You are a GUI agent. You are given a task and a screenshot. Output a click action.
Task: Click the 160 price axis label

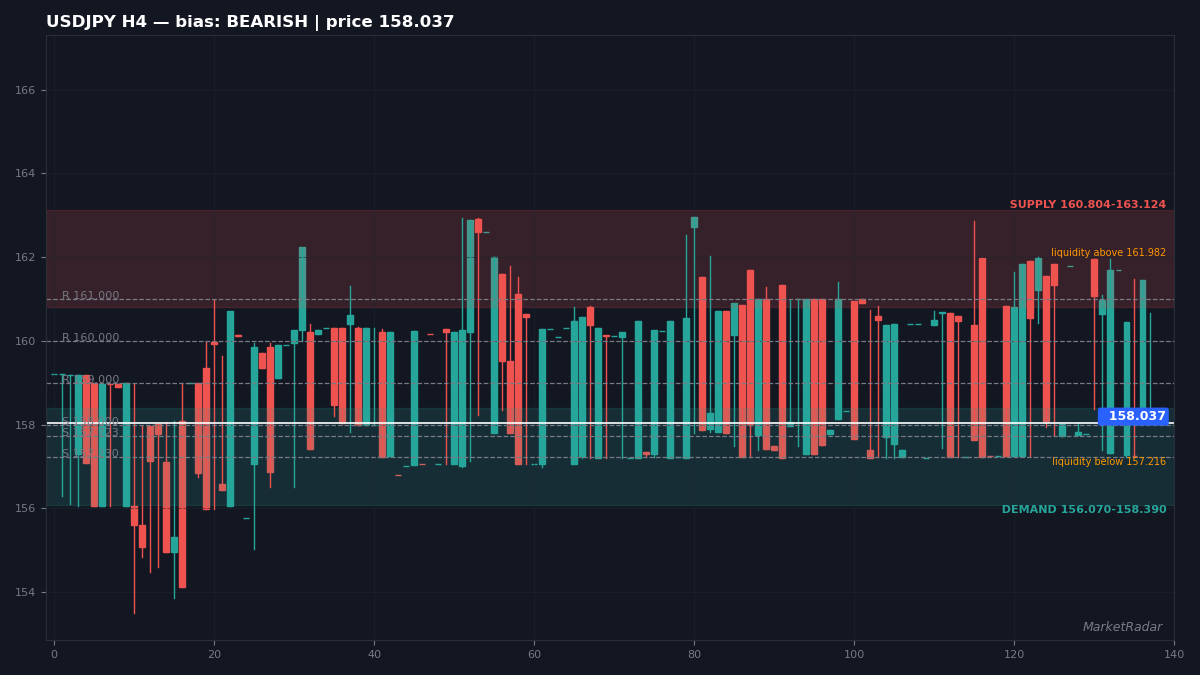point(25,342)
